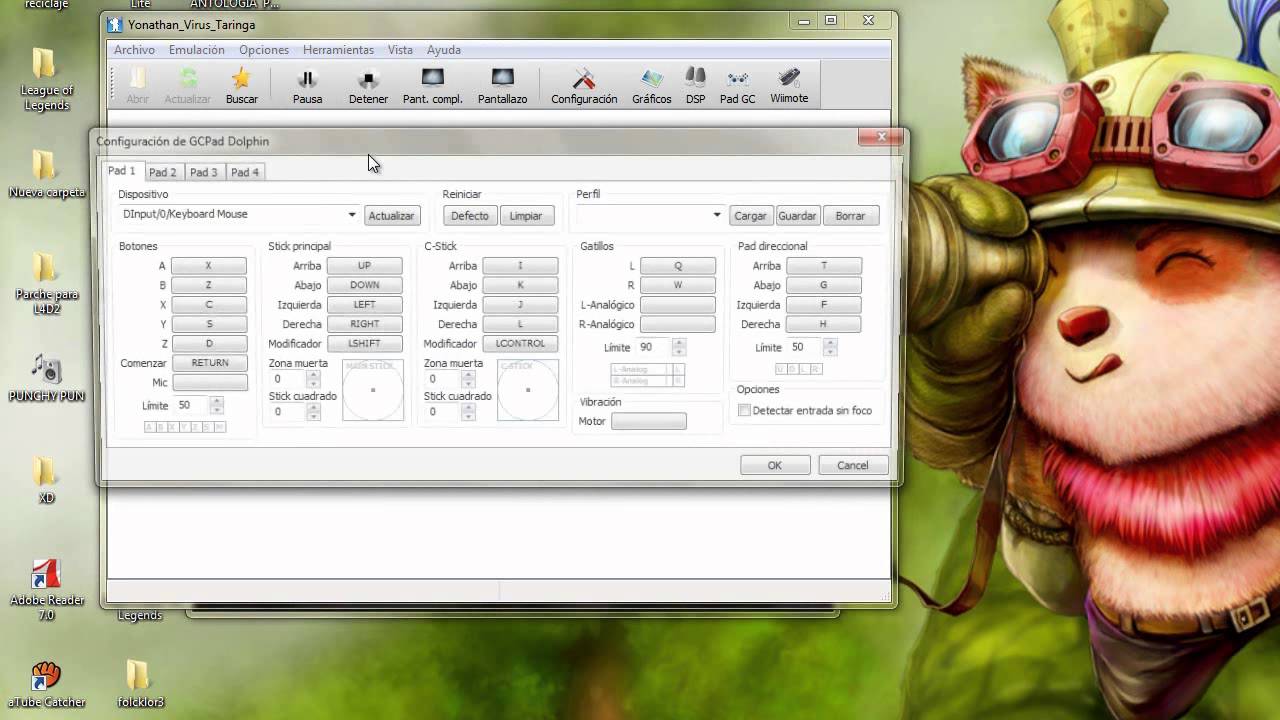Select the Nueva carpeta desktop folder
Screen dimensions: 1280x720
(x=46, y=175)
